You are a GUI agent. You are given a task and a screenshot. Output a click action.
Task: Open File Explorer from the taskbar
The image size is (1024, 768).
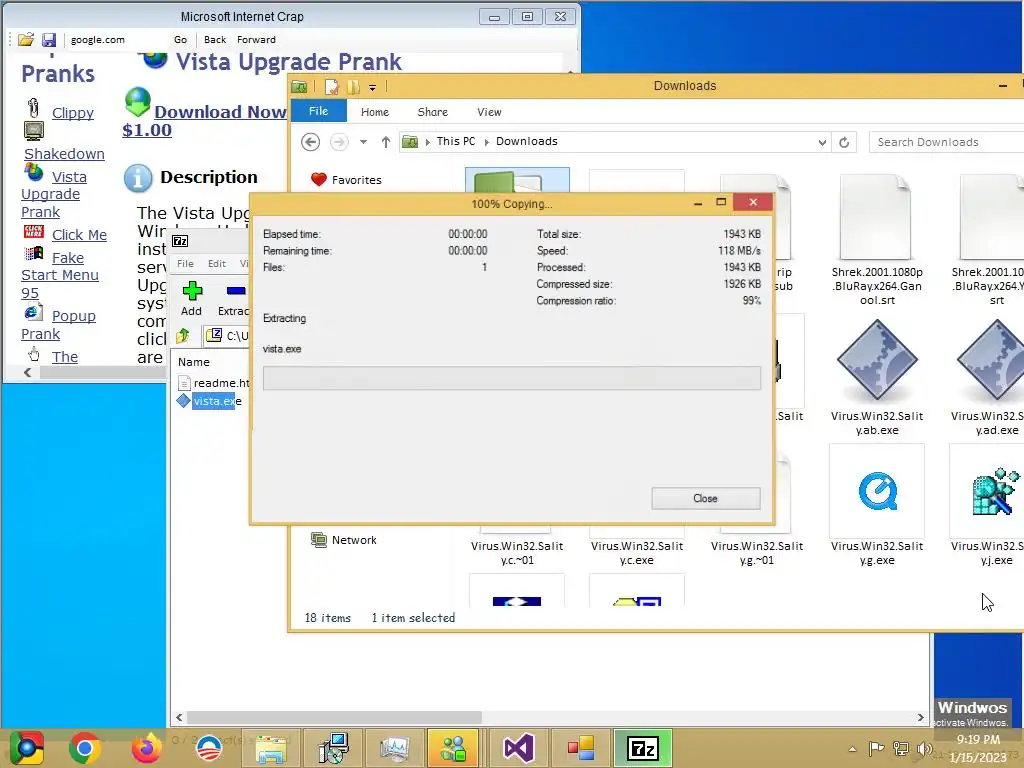click(x=271, y=748)
